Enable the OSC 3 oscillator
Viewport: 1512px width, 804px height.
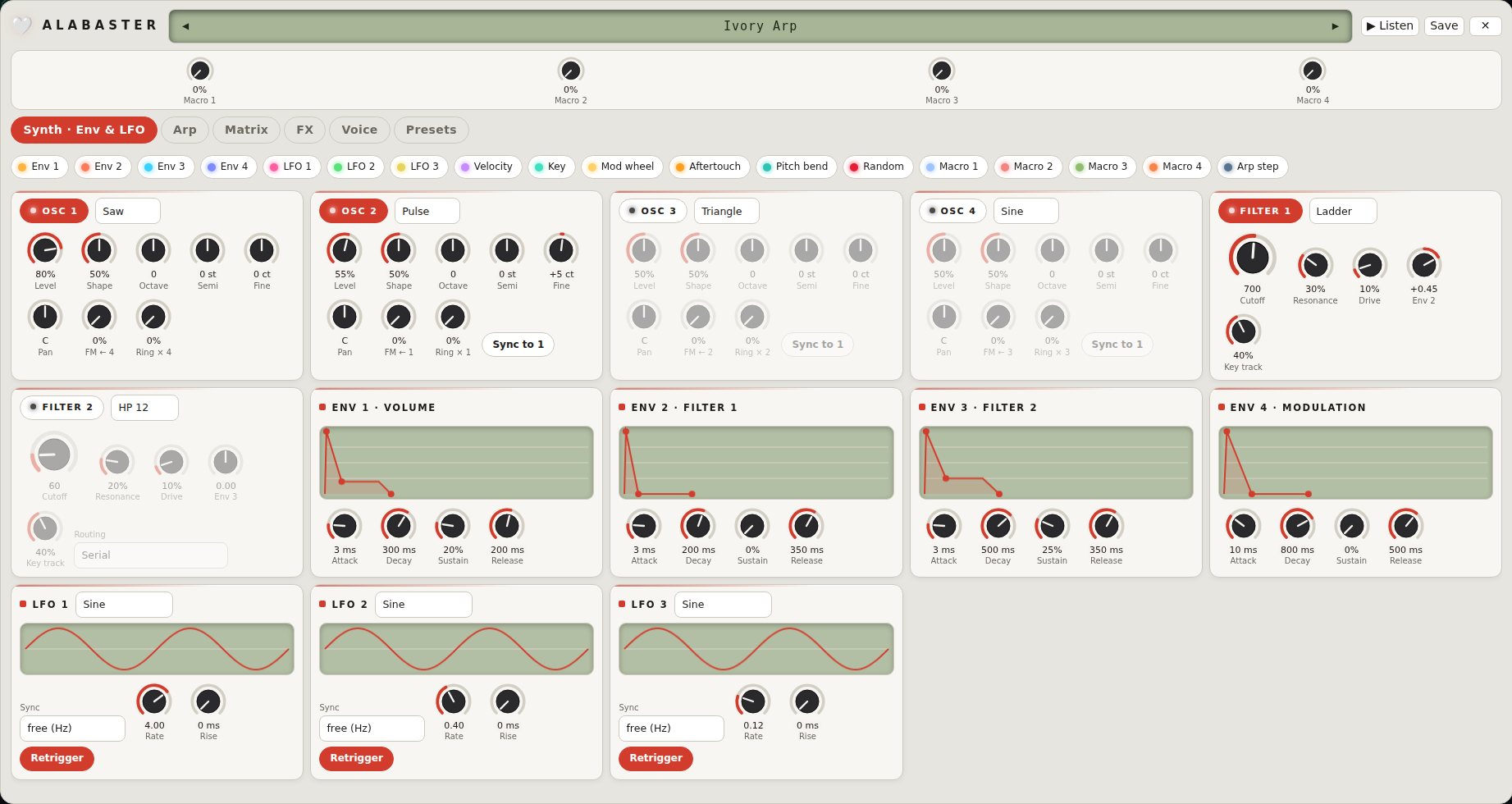coord(653,211)
